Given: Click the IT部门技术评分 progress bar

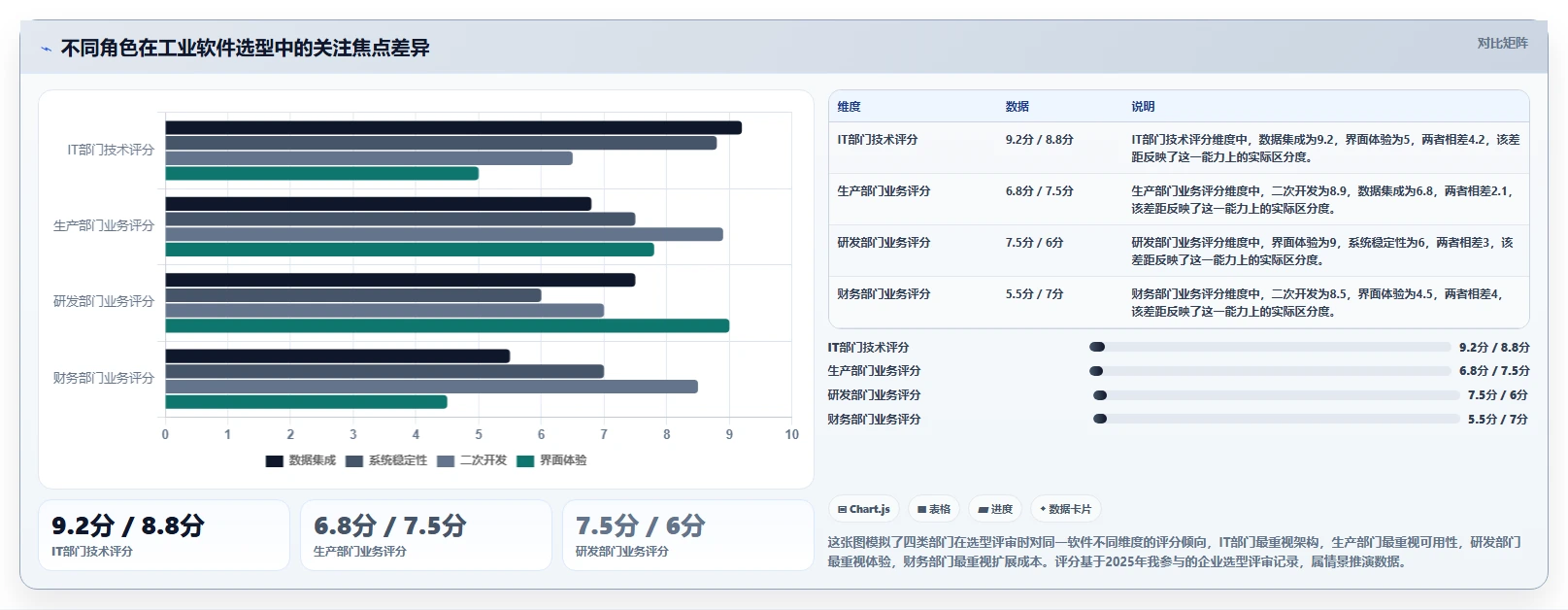Looking at the screenshot, I should pos(1270,347).
